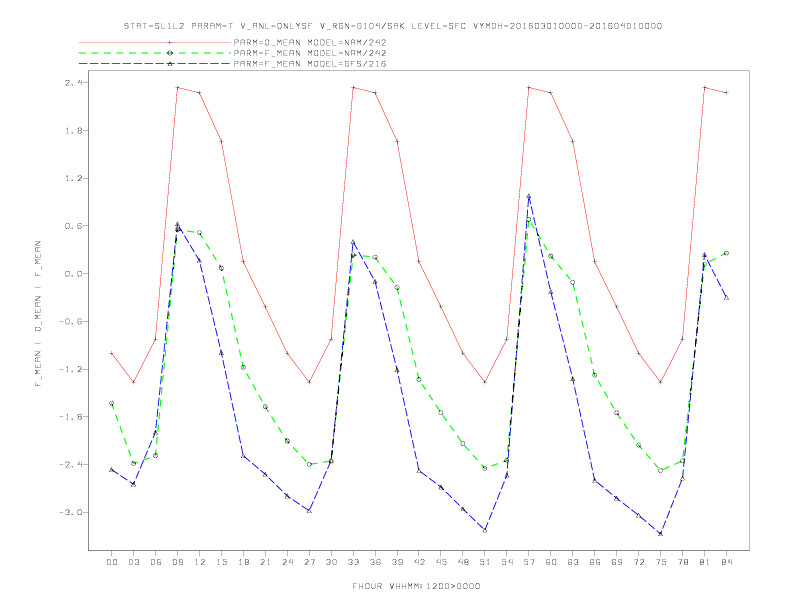Click the x-axis tick label 60

point(551,562)
